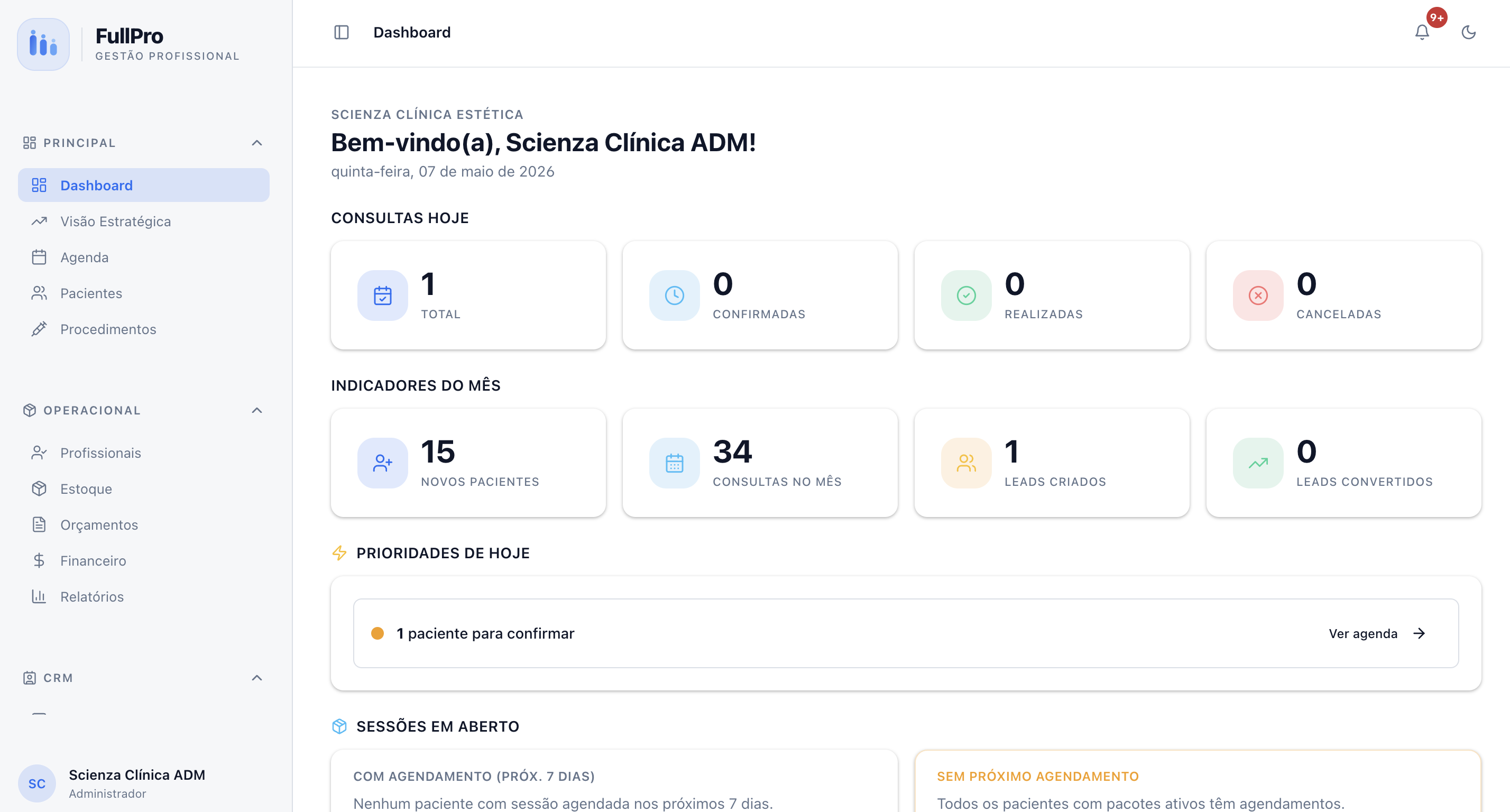
Task: Select the Total consultas card
Action: click(468, 296)
